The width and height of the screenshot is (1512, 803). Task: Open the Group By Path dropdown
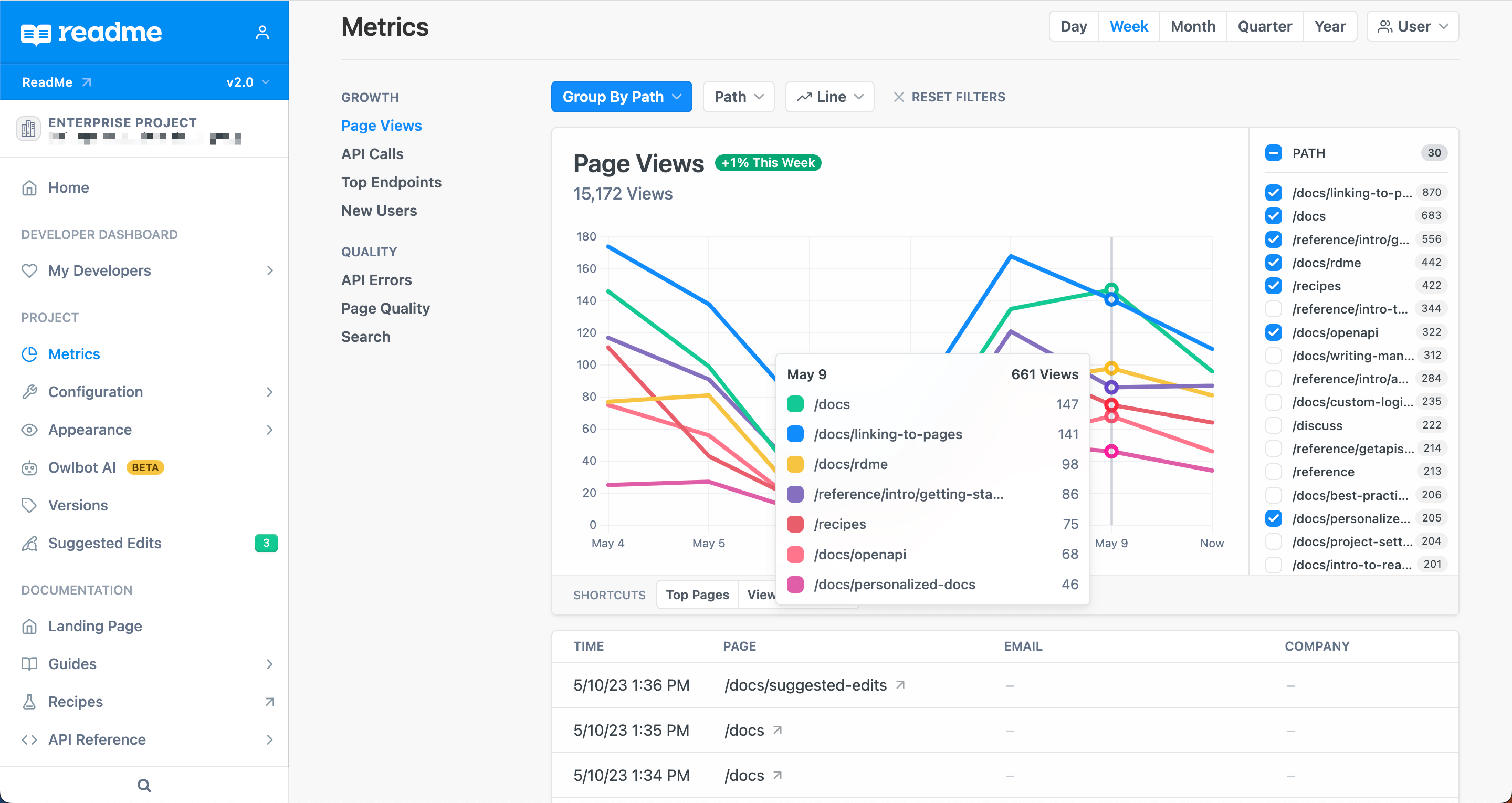(621, 96)
